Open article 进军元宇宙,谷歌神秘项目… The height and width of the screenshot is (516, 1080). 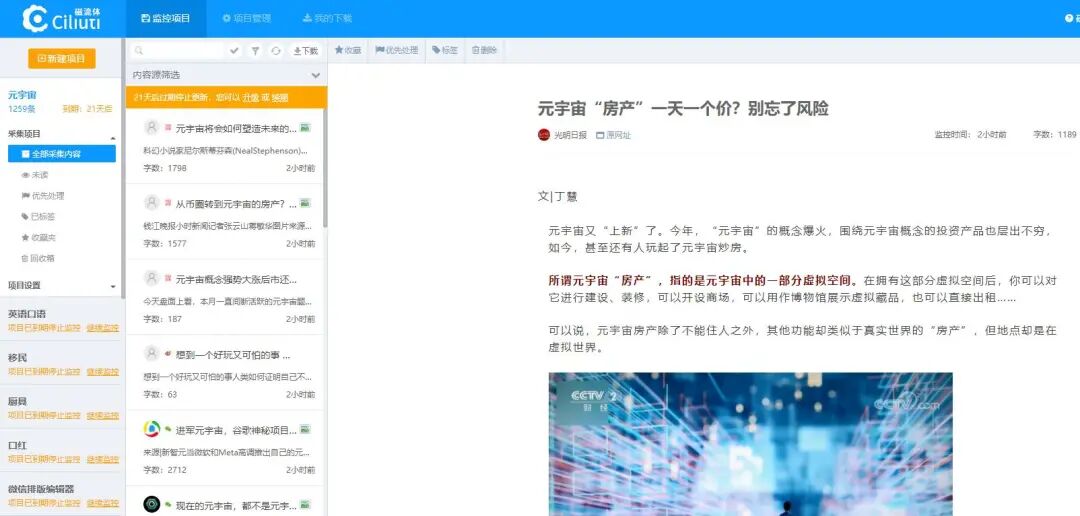click(236, 430)
